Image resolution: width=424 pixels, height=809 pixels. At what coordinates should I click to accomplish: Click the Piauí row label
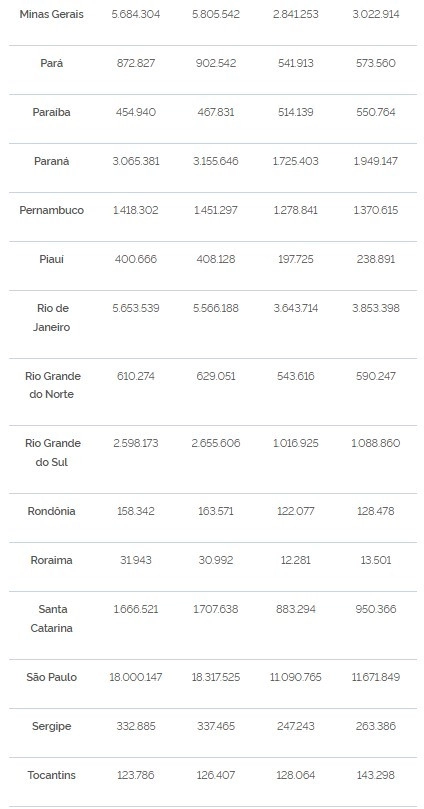pos(52,260)
